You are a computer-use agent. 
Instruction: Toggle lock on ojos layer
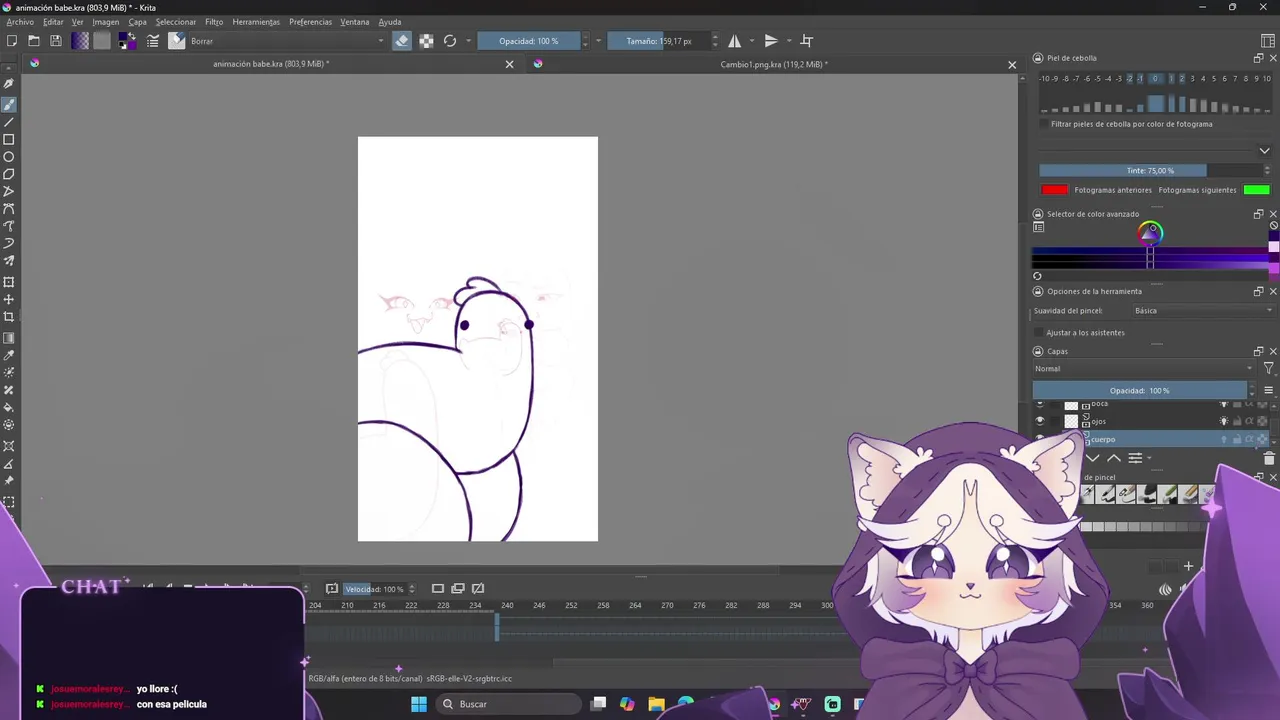tap(1236, 421)
